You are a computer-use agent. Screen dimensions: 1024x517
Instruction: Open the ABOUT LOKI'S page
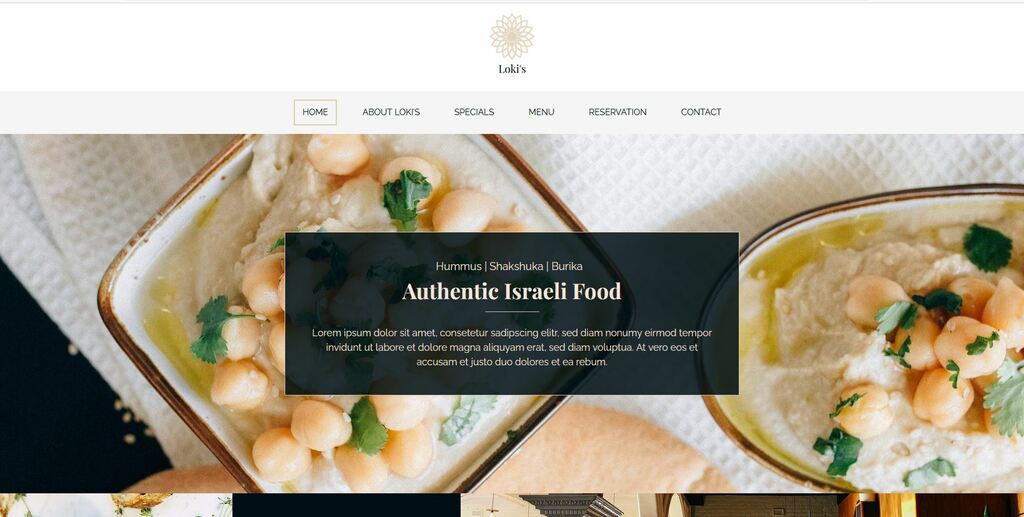(391, 112)
